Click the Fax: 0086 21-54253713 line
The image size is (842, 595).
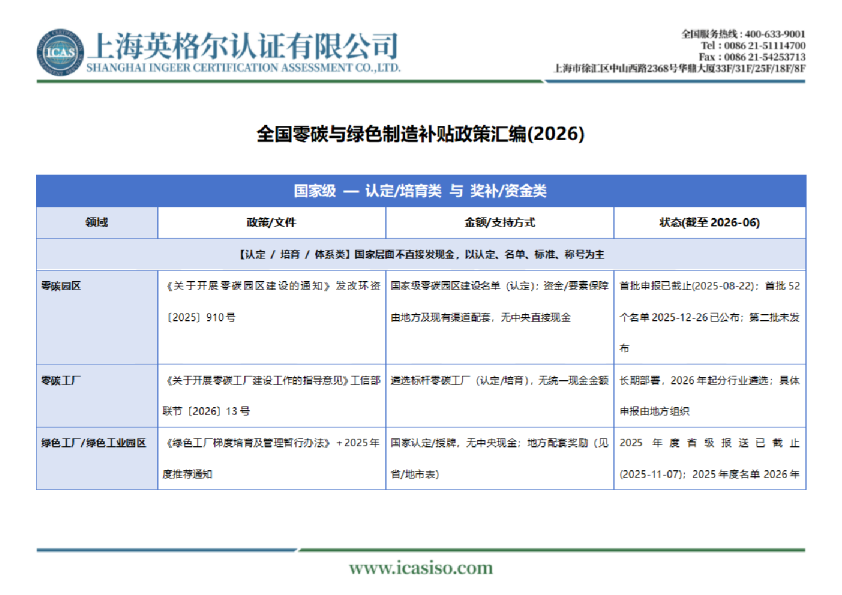point(752,57)
